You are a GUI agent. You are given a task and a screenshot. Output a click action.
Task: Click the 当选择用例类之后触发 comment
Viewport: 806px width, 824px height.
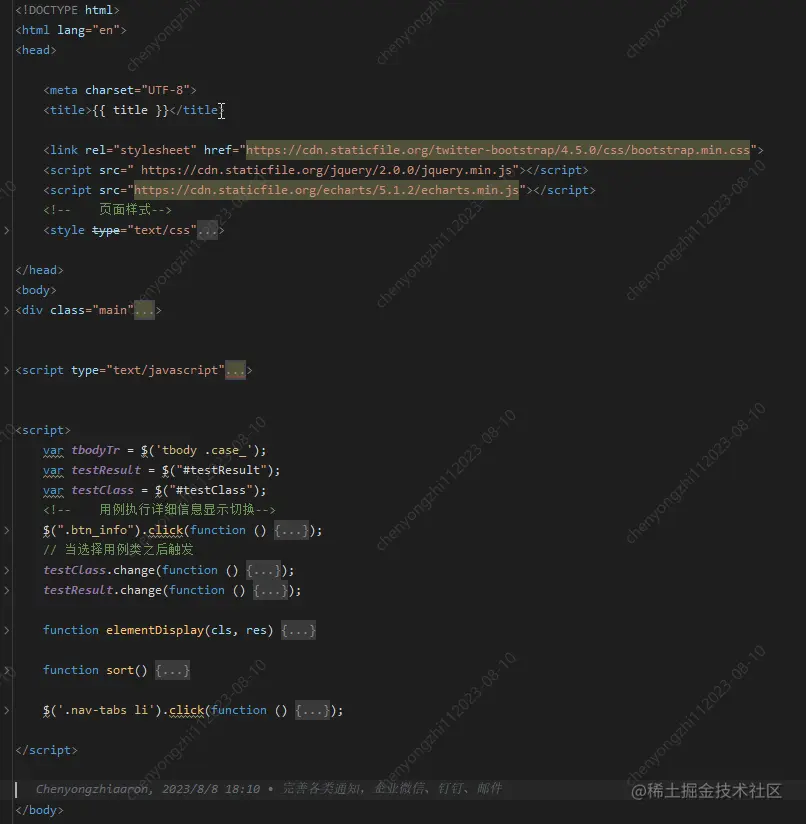click(x=118, y=550)
